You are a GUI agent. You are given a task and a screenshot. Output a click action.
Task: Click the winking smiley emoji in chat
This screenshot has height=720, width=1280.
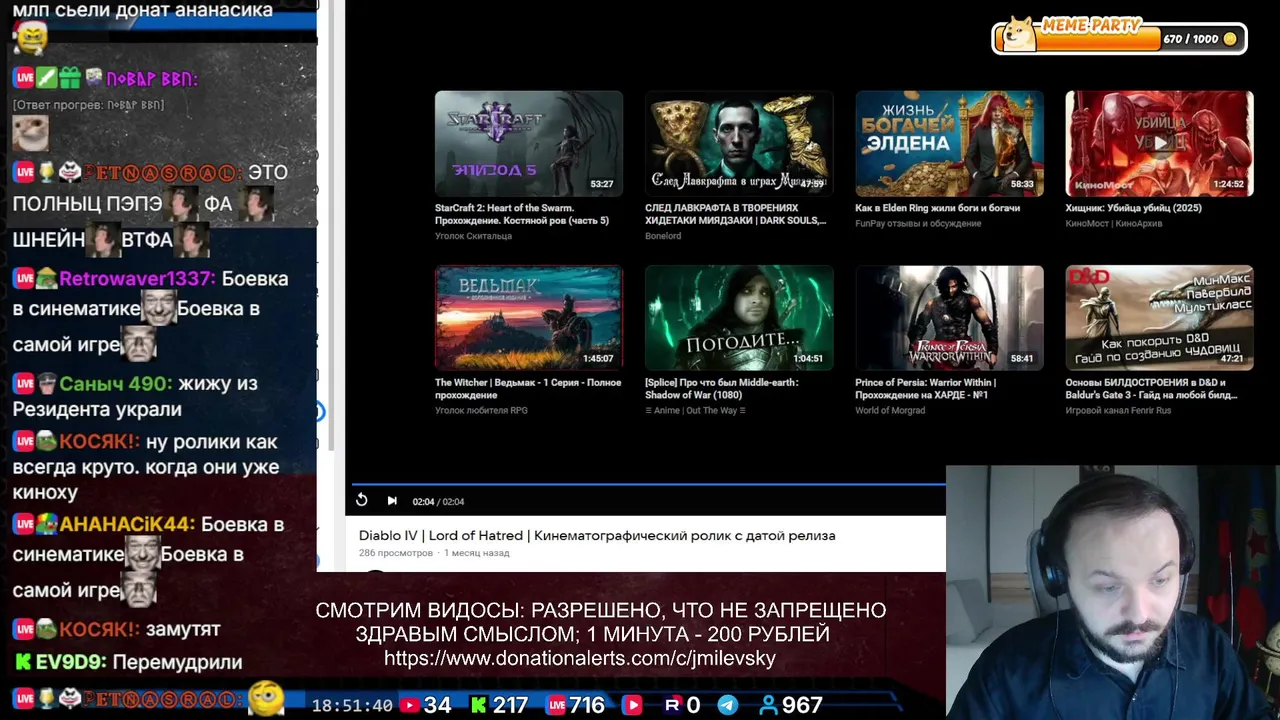pos(266,698)
